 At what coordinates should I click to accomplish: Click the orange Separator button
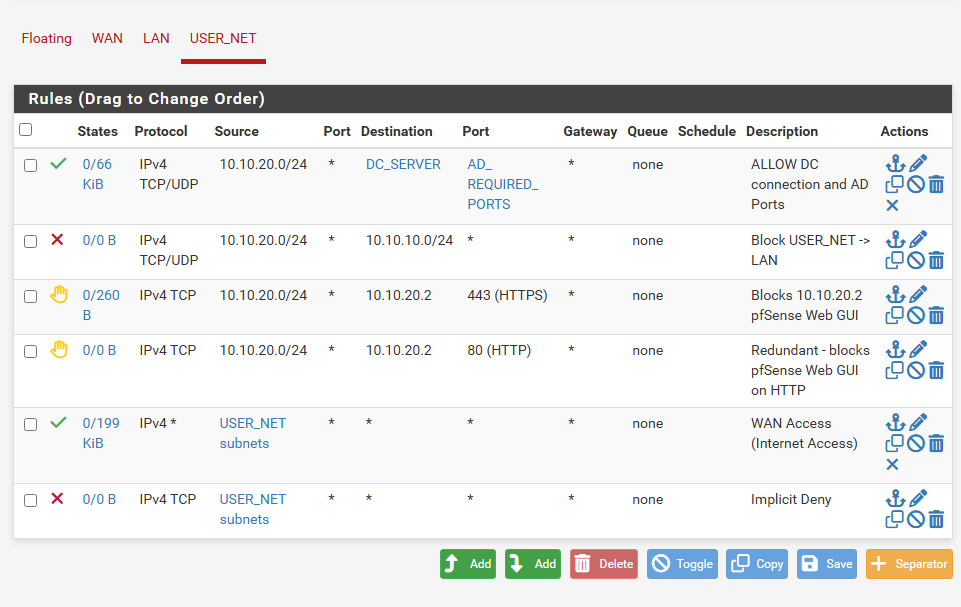click(909, 564)
